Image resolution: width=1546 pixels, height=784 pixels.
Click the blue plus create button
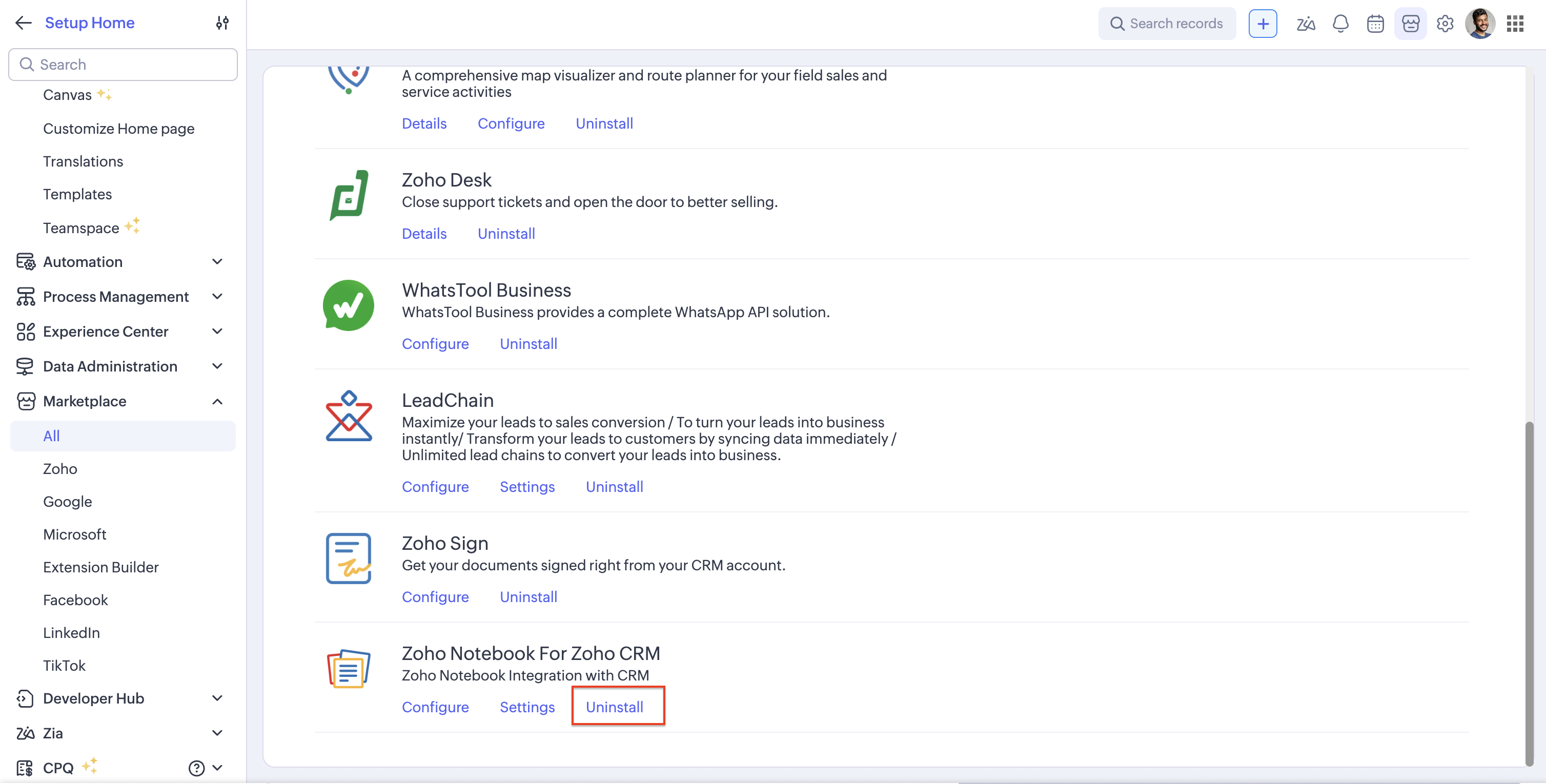tap(1262, 24)
